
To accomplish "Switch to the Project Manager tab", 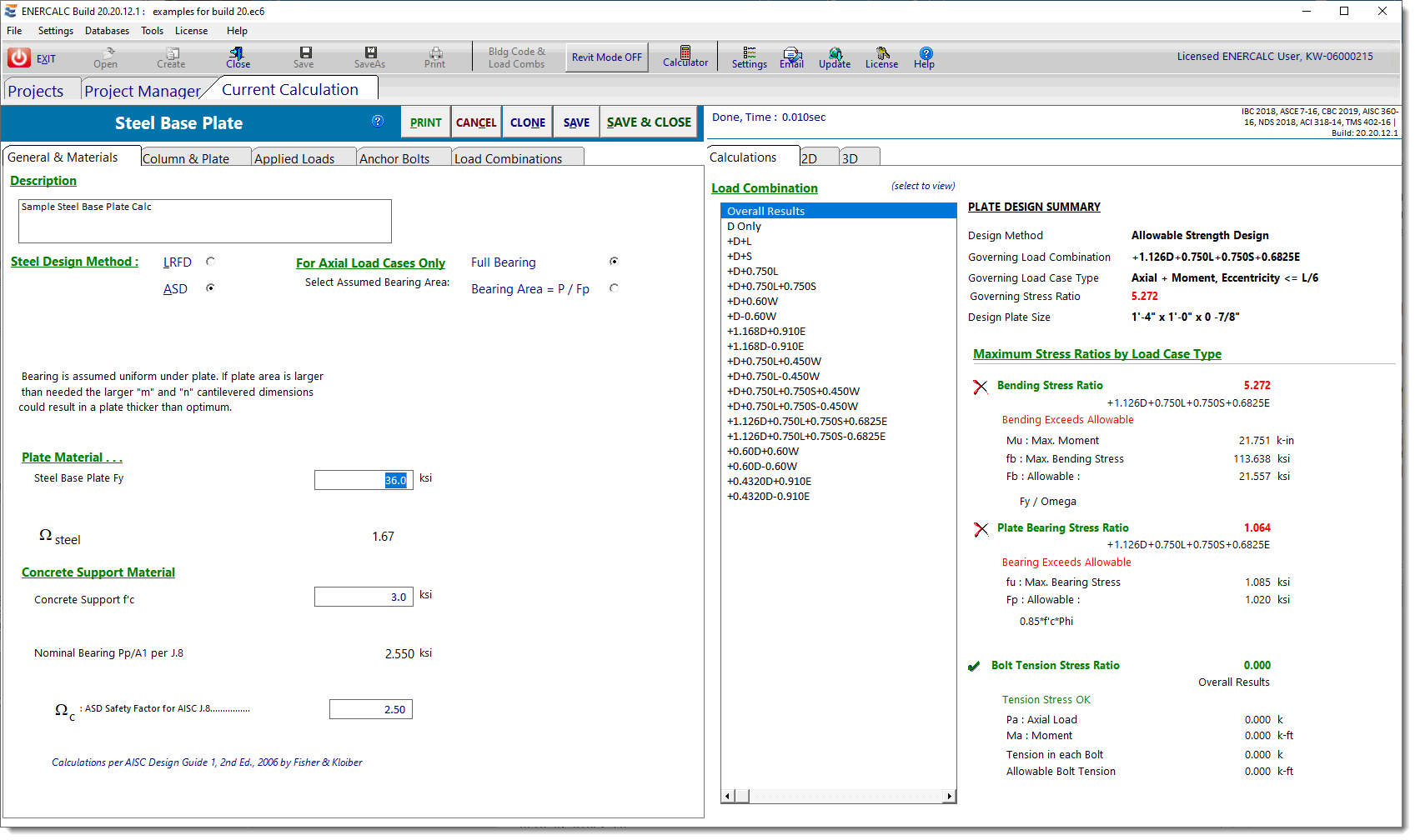I will coord(143,90).
